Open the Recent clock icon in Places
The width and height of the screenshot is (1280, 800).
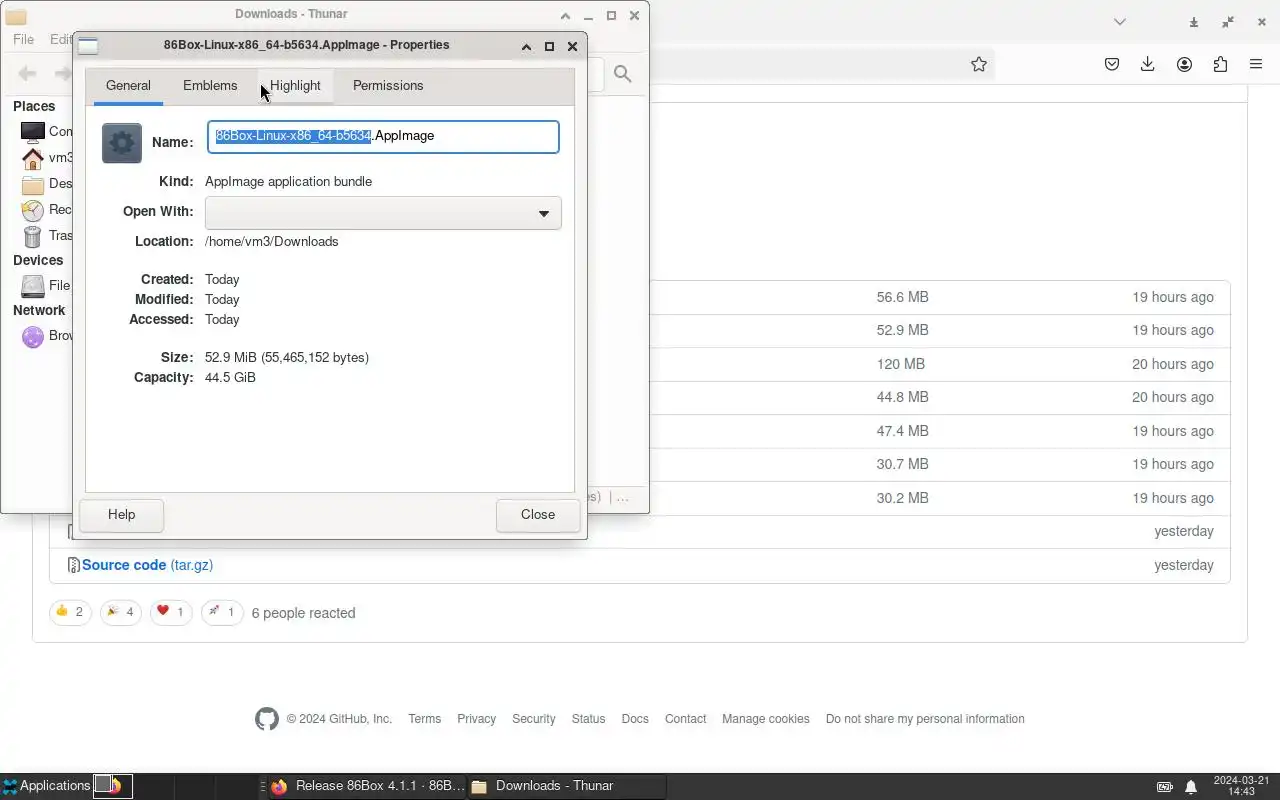click(x=33, y=210)
